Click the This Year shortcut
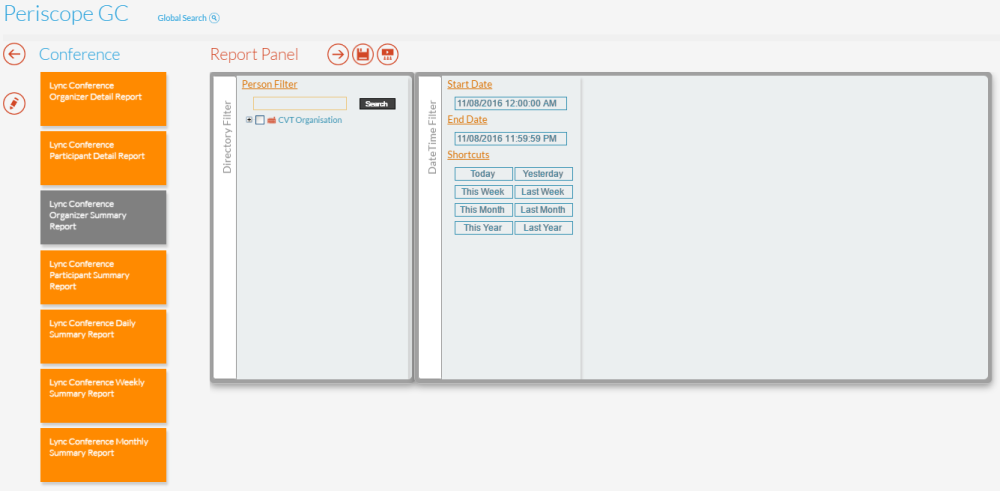Image resolution: width=1000 pixels, height=491 pixels. point(483,228)
